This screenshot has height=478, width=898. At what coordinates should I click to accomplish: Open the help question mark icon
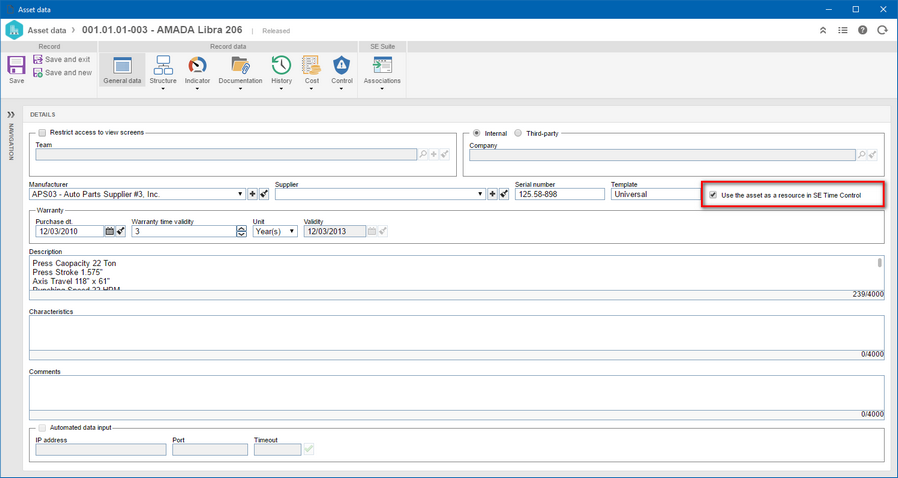862,30
